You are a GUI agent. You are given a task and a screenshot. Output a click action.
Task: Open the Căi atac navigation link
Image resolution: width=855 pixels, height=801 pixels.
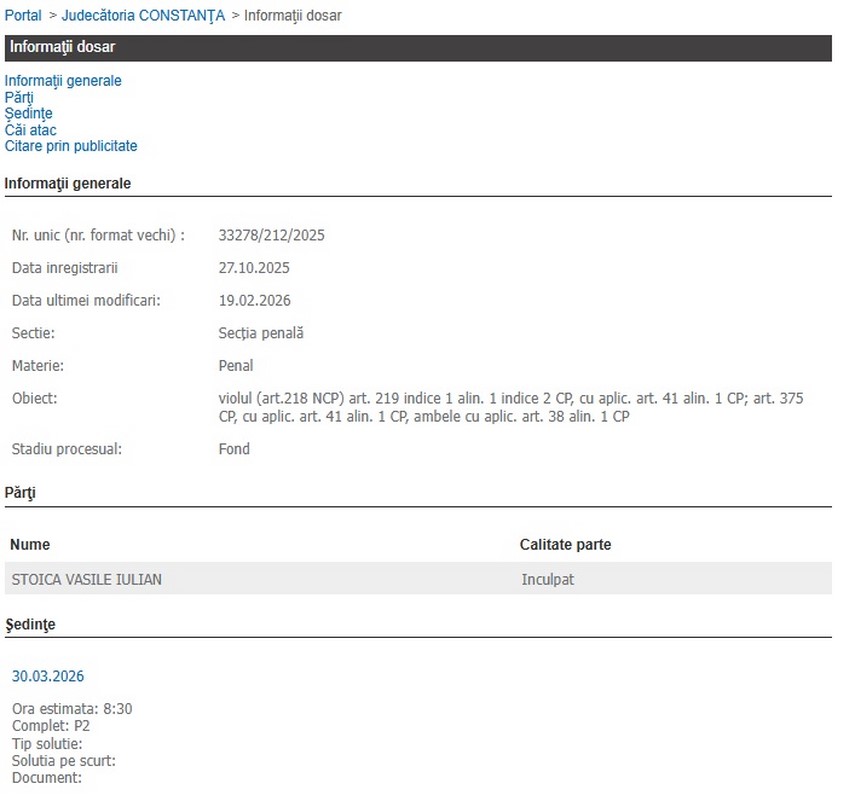pos(30,130)
